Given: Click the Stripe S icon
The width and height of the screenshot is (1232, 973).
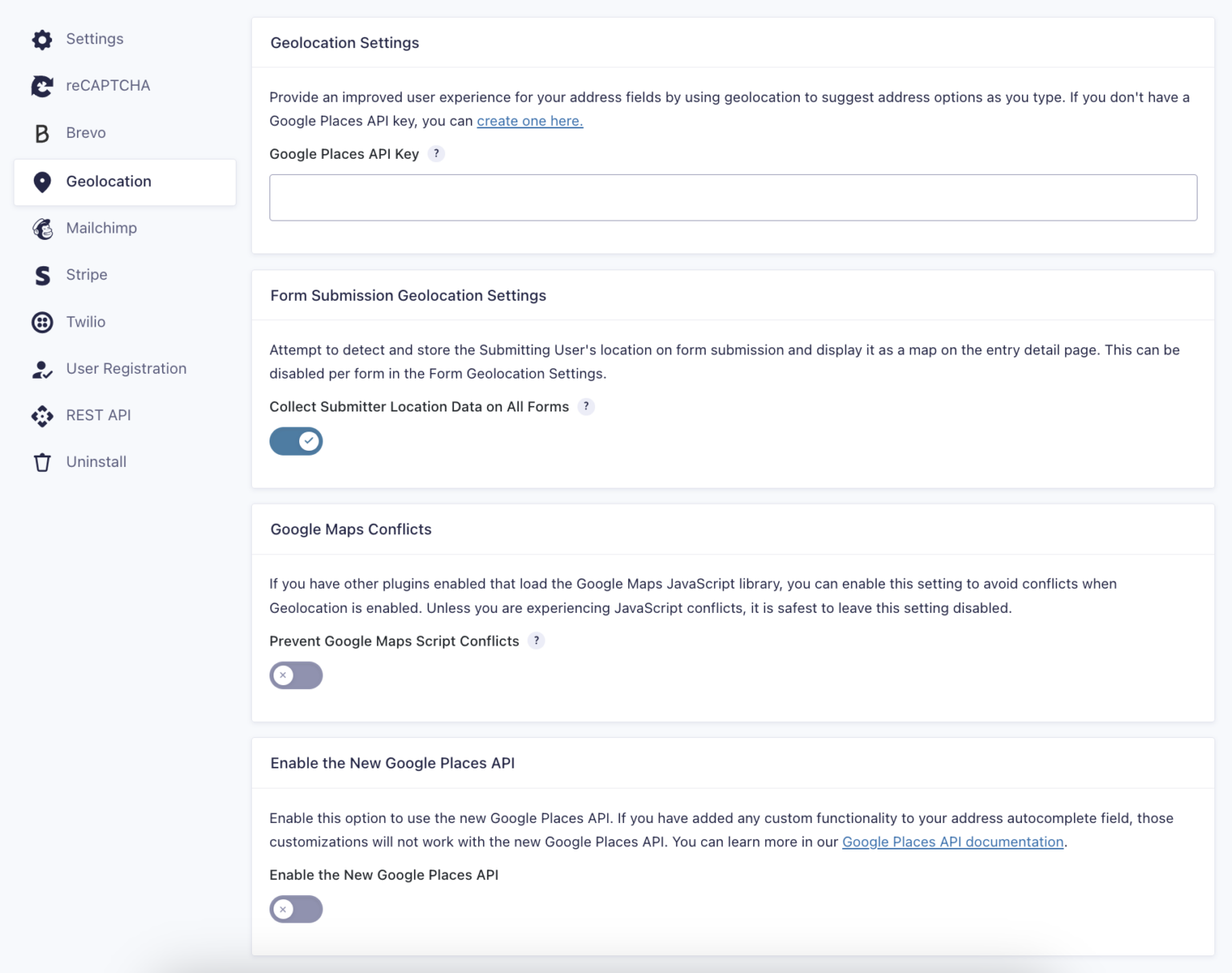Looking at the screenshot, I should 43,275.
